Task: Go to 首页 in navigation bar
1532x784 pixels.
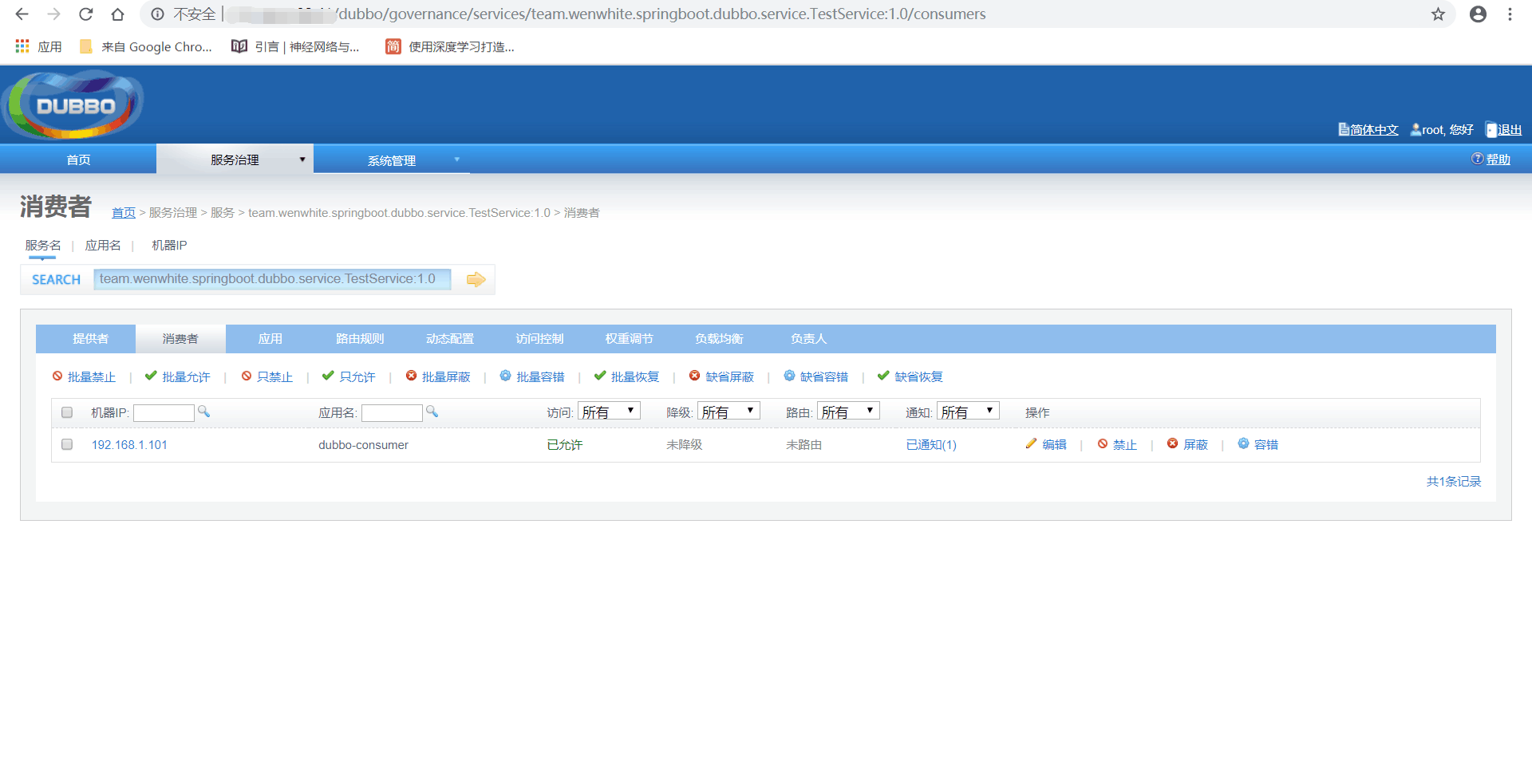Action: pos(78,160)
